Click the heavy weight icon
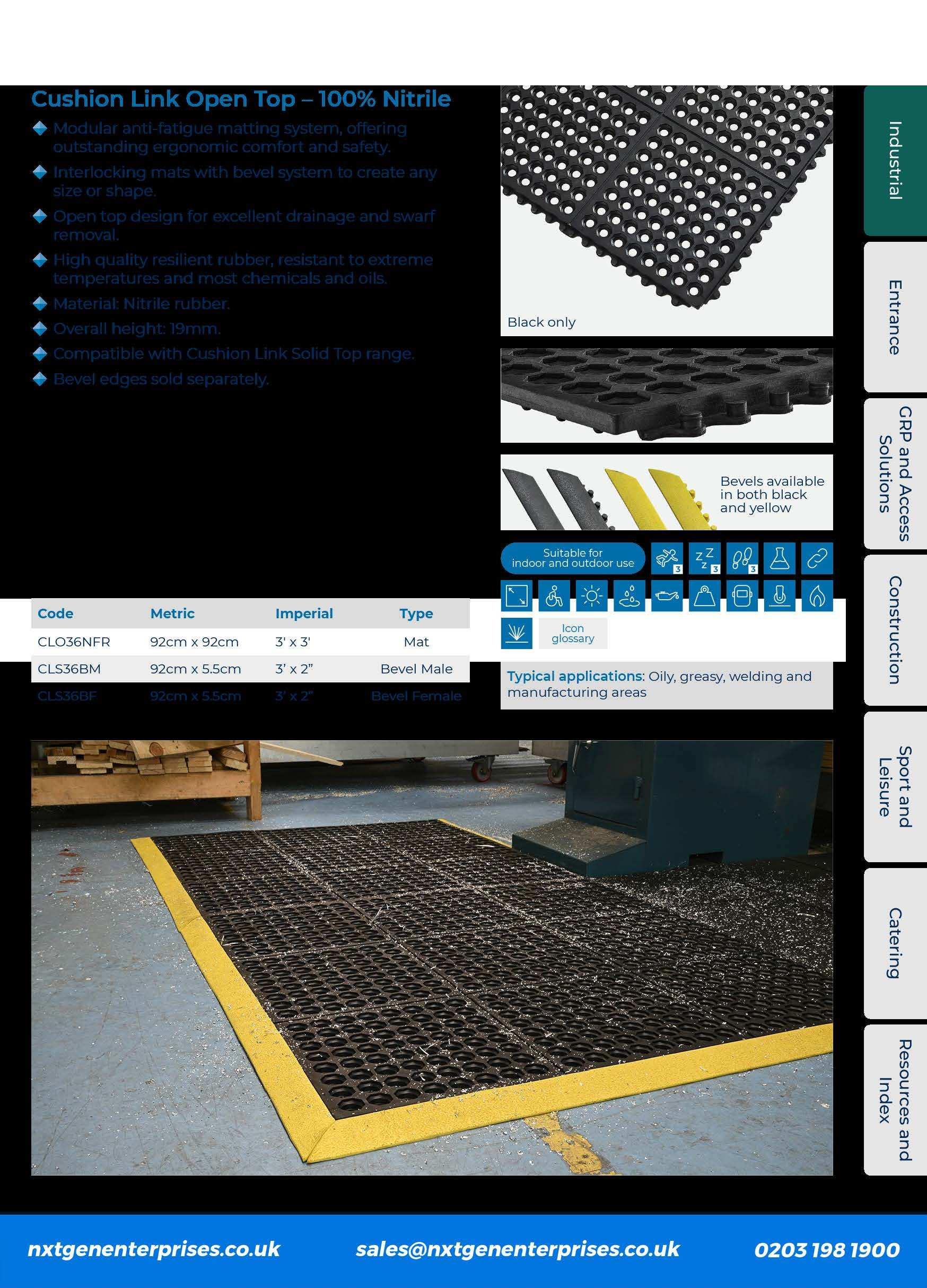This screenshot has width=927, height=1288. pyautogui.click(x=704, y=595)
